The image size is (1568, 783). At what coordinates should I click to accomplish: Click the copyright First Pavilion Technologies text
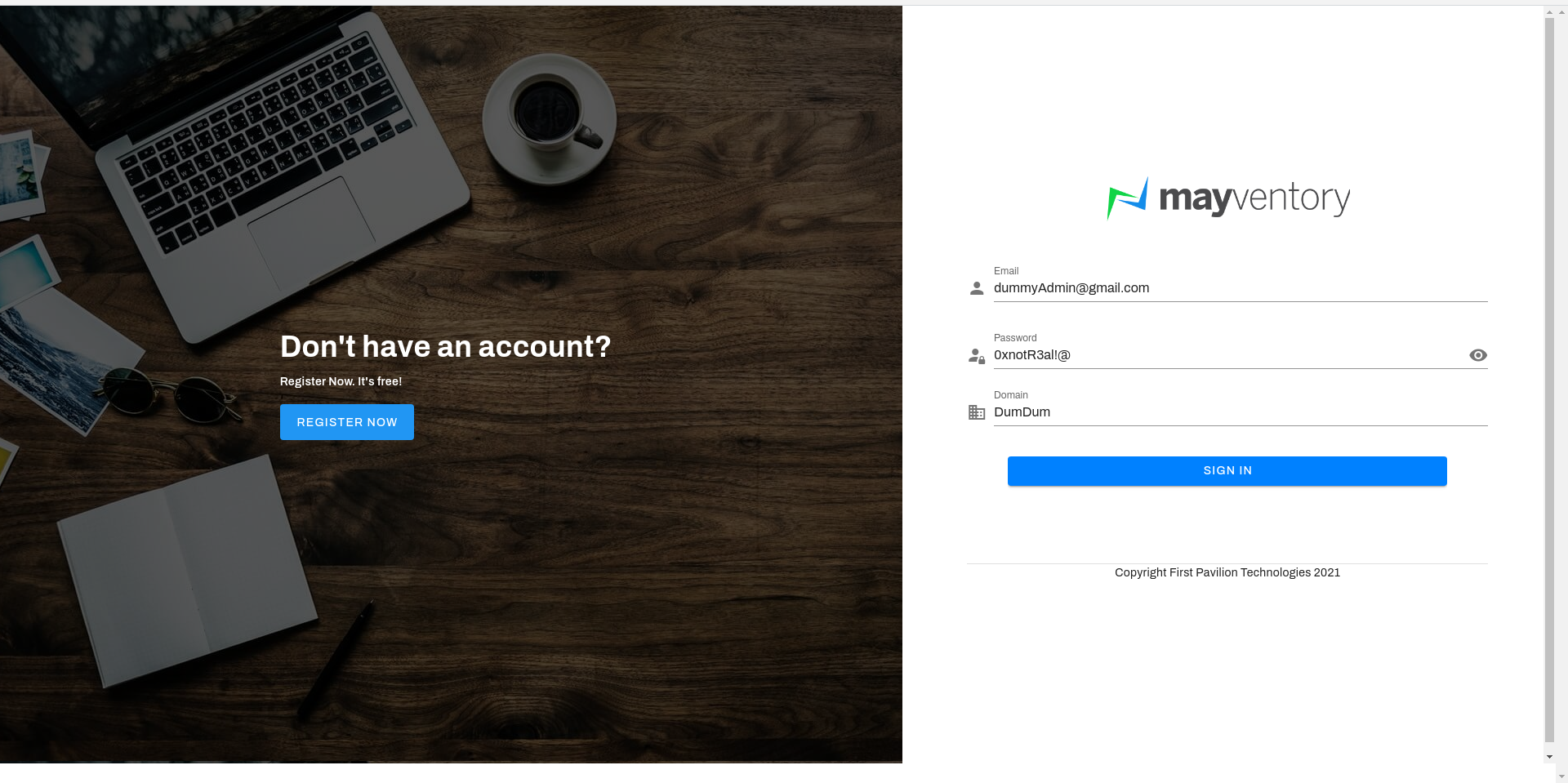point(1227,572)
